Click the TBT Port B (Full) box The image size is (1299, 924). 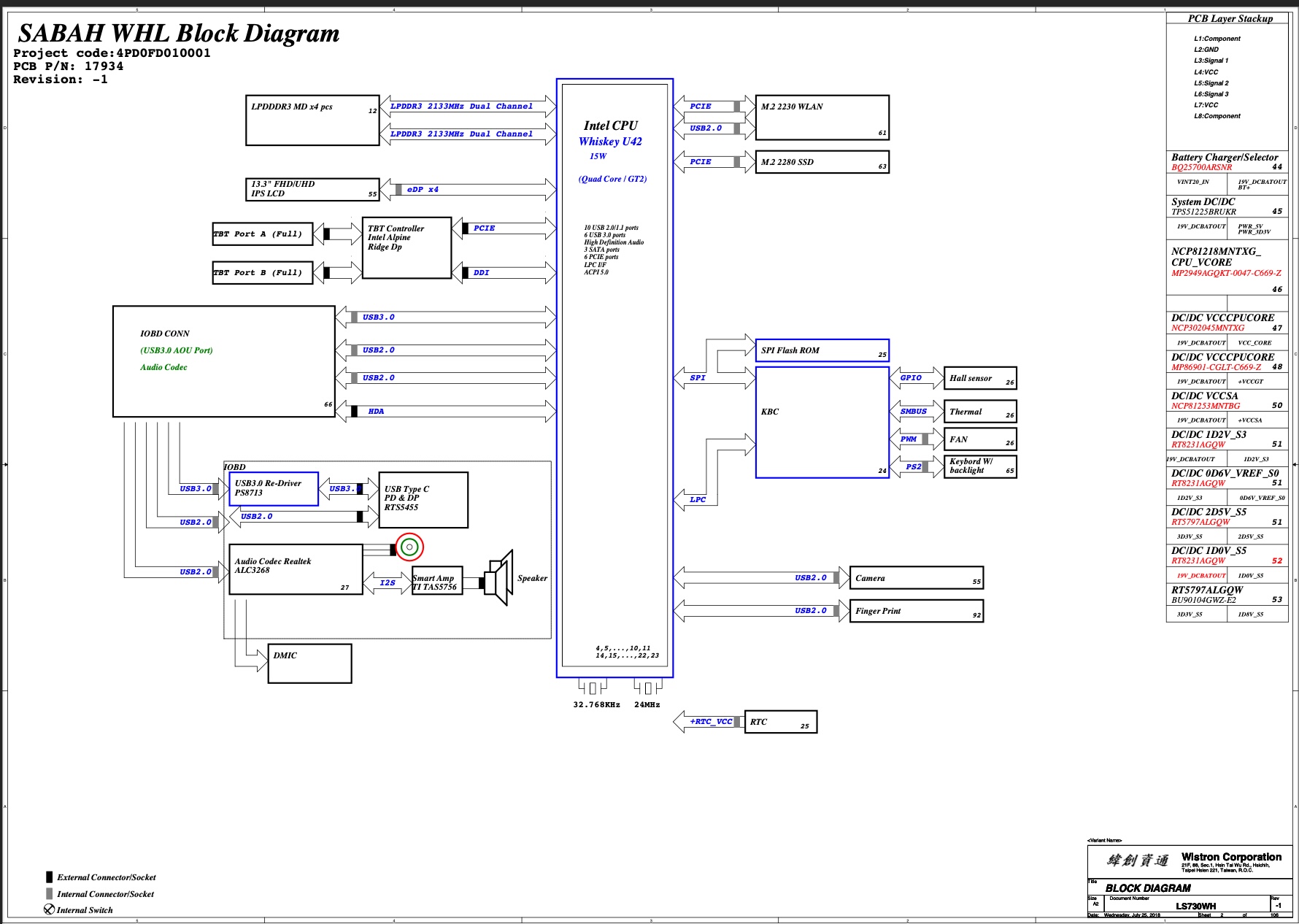click(263, 272)
